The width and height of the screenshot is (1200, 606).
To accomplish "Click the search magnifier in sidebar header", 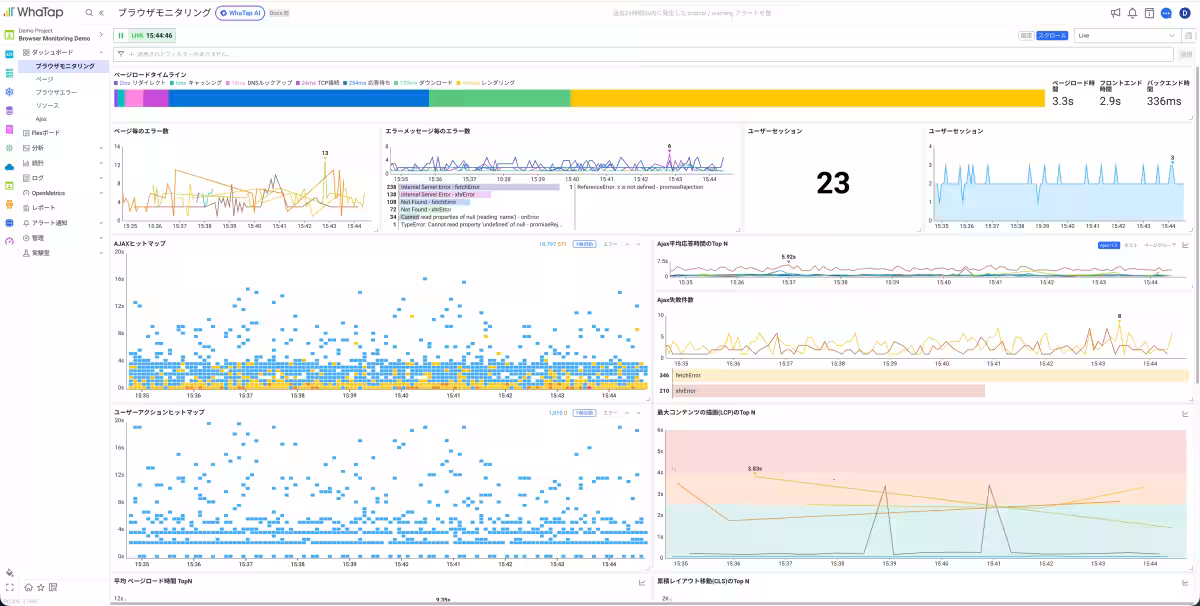I will [x=89, y=13].
